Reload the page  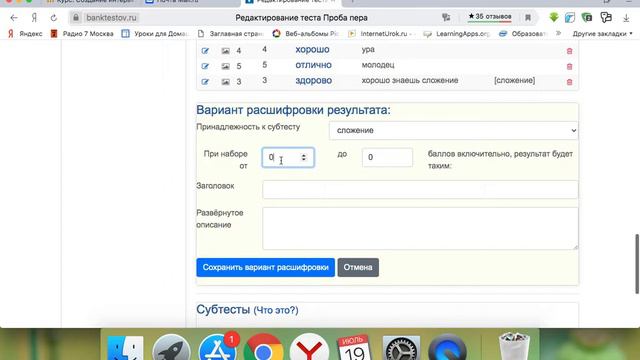(54, 18)
